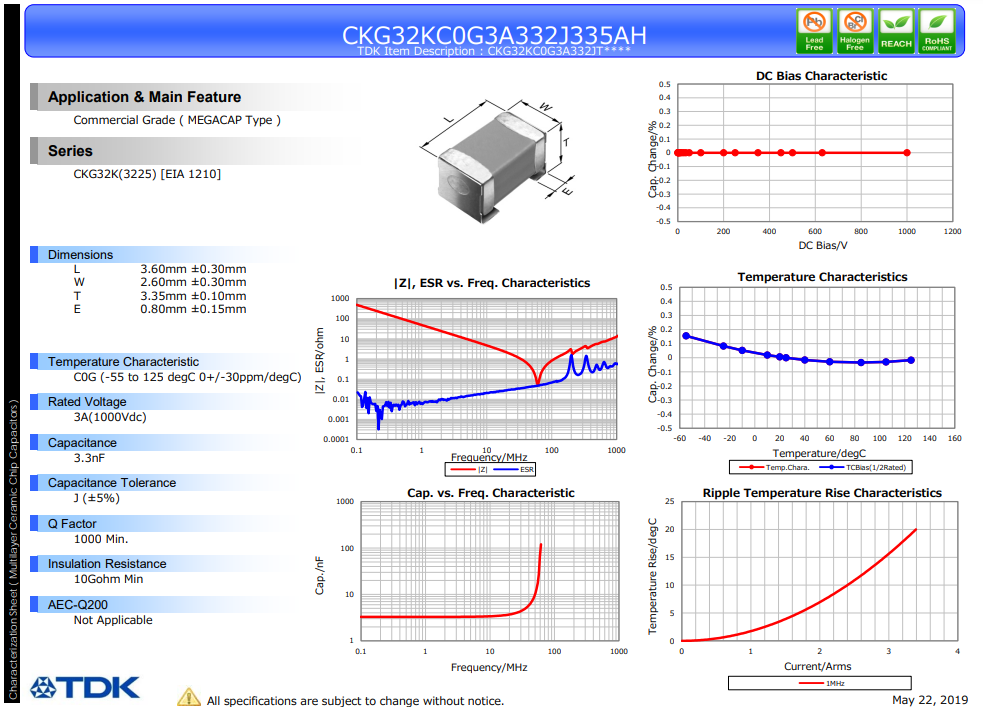983x713 pixels.
Task: Click the Cap. vs. Freq. Characteristic title
Action: (491, 493)
